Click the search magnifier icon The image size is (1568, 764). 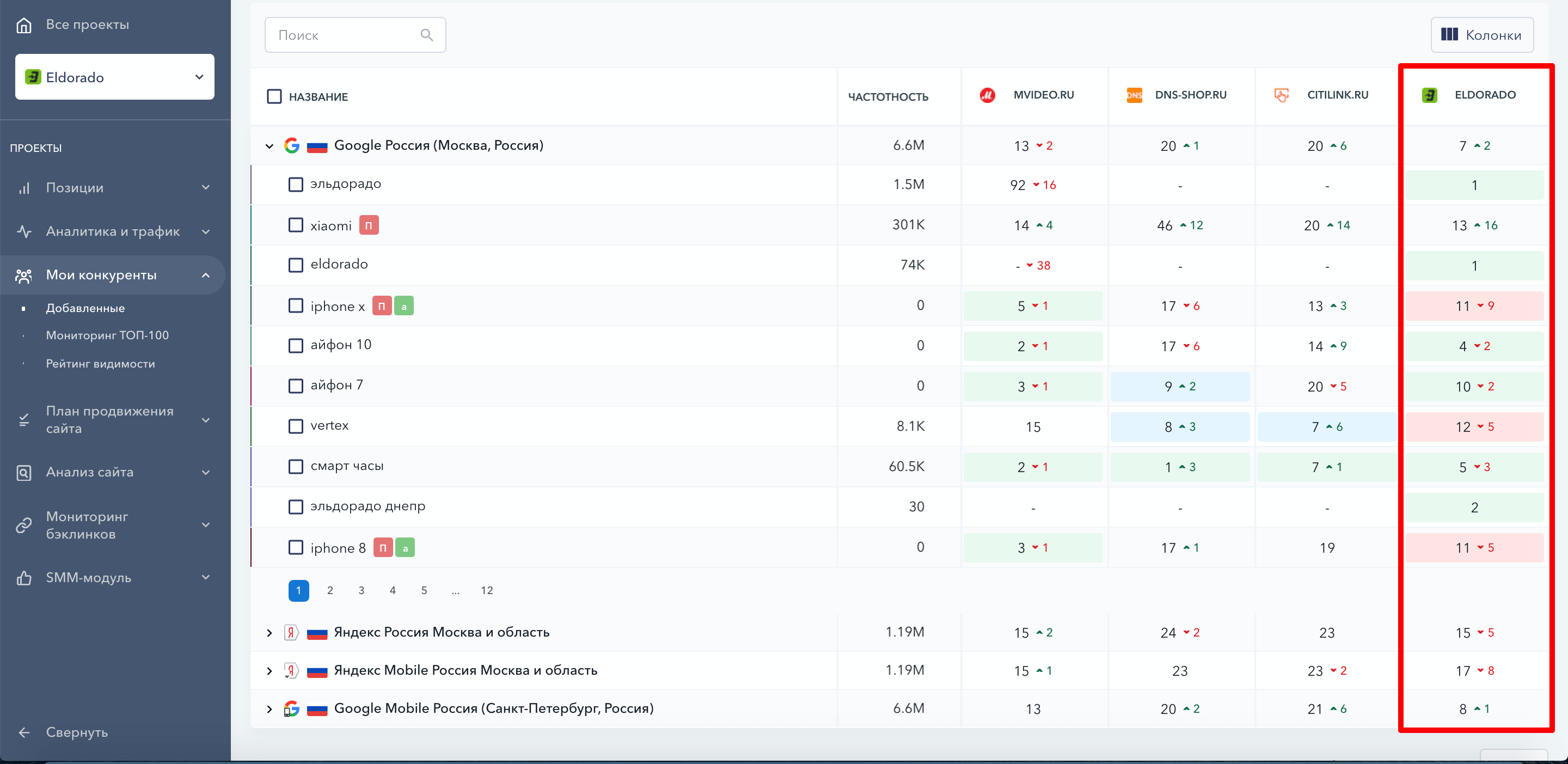pos(427,35)
